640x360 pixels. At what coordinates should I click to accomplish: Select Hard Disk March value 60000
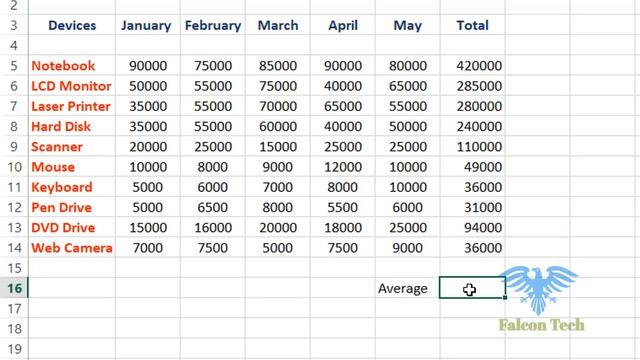tap(278, 127)
